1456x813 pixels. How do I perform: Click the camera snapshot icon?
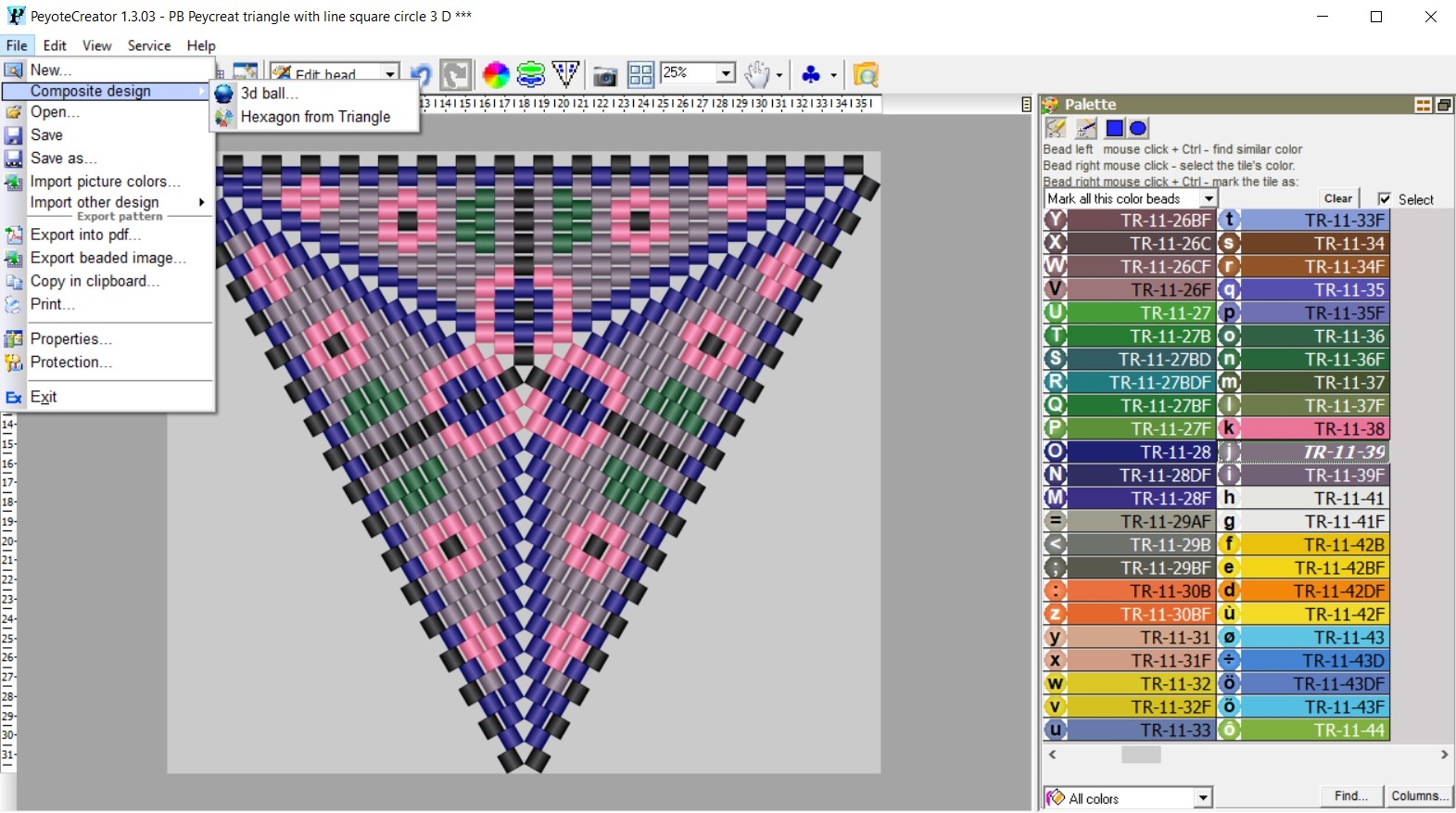point(604,75)
